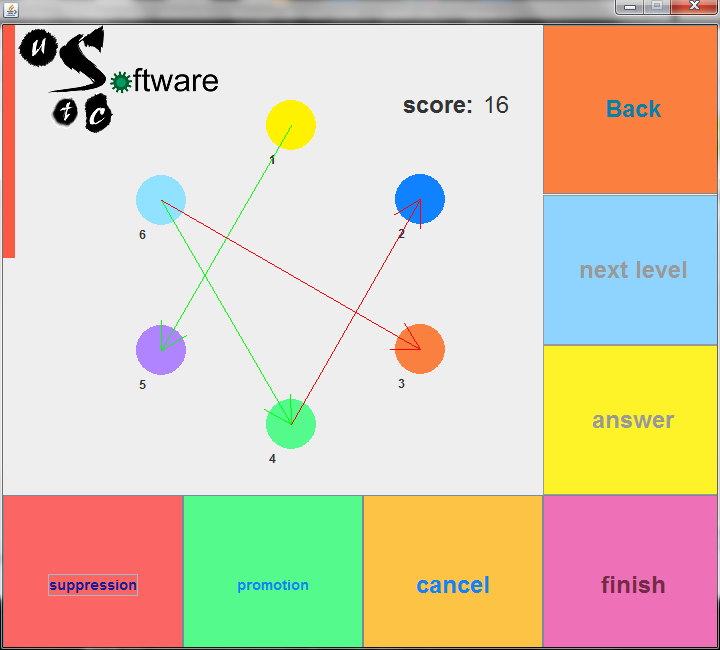Maximize the game window
Screen dimensions: 720x650
(657, 7)
